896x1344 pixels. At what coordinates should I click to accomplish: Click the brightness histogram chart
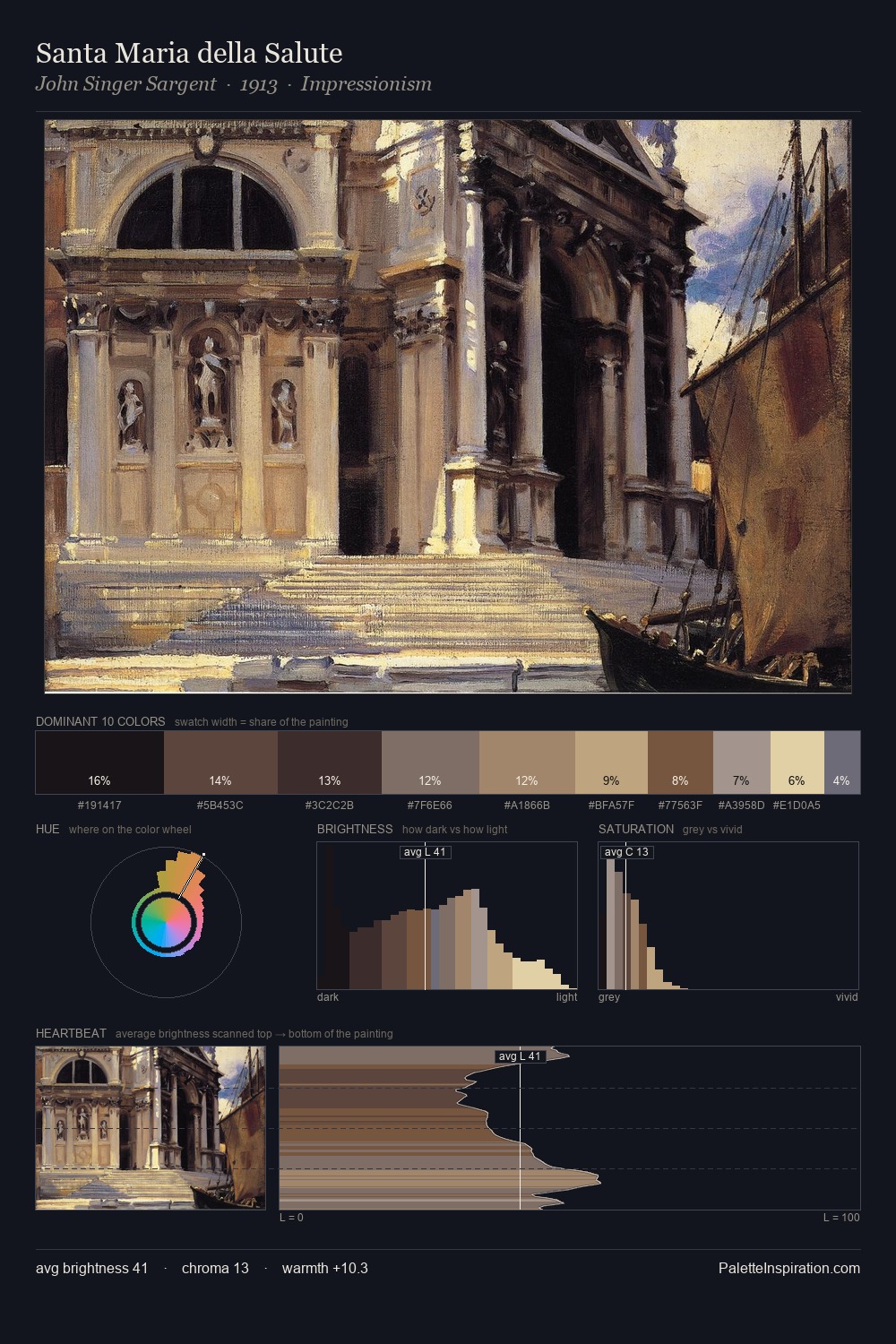(x=447, y=916)
